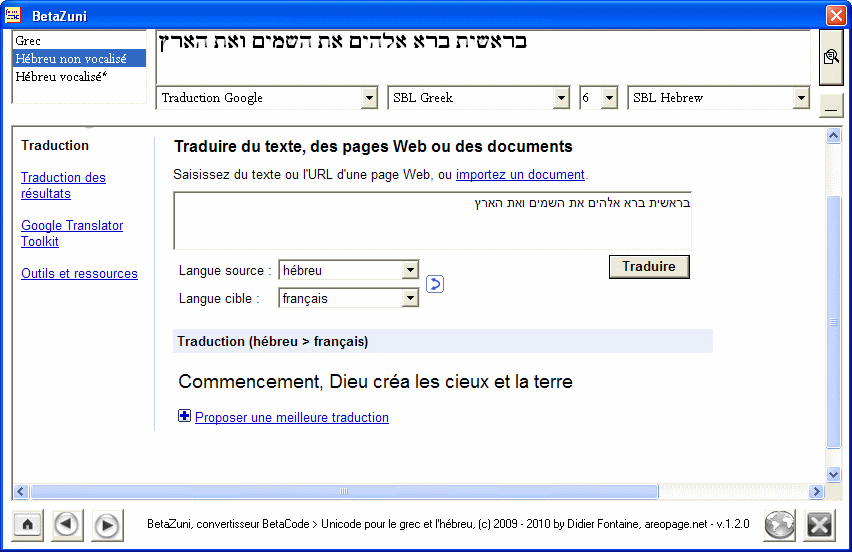Click the vertical scrollbar thumb
Viewport: 852px width, 552px height.
click(x=834, y=322)
